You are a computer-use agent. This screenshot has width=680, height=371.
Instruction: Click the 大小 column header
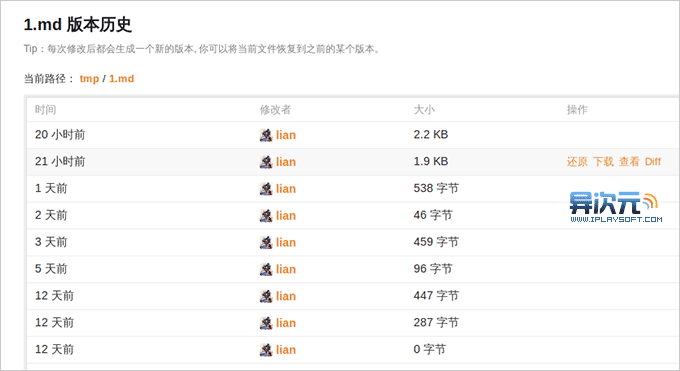tap(424, 110)
